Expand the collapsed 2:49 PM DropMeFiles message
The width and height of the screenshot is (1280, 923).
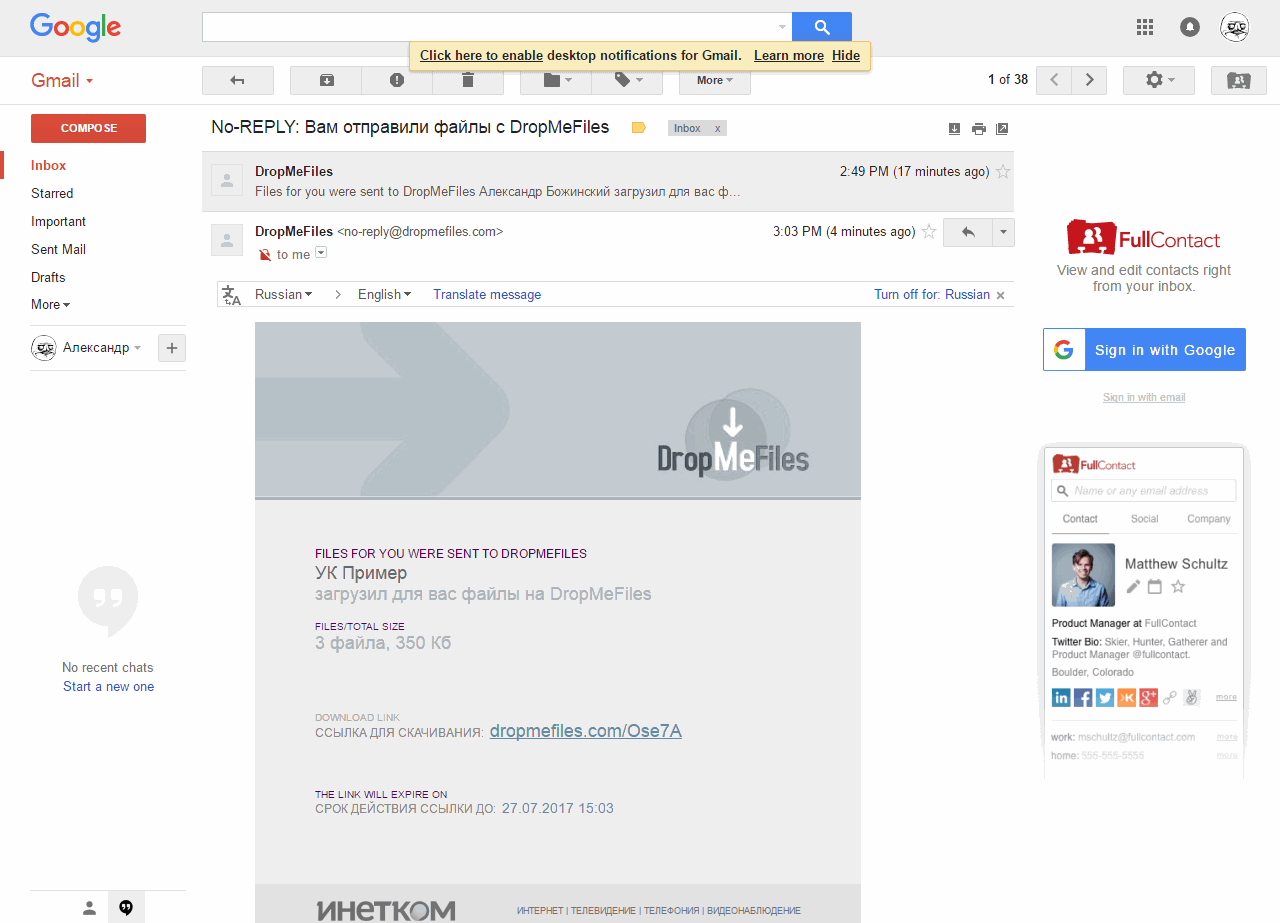coord(608,181)
